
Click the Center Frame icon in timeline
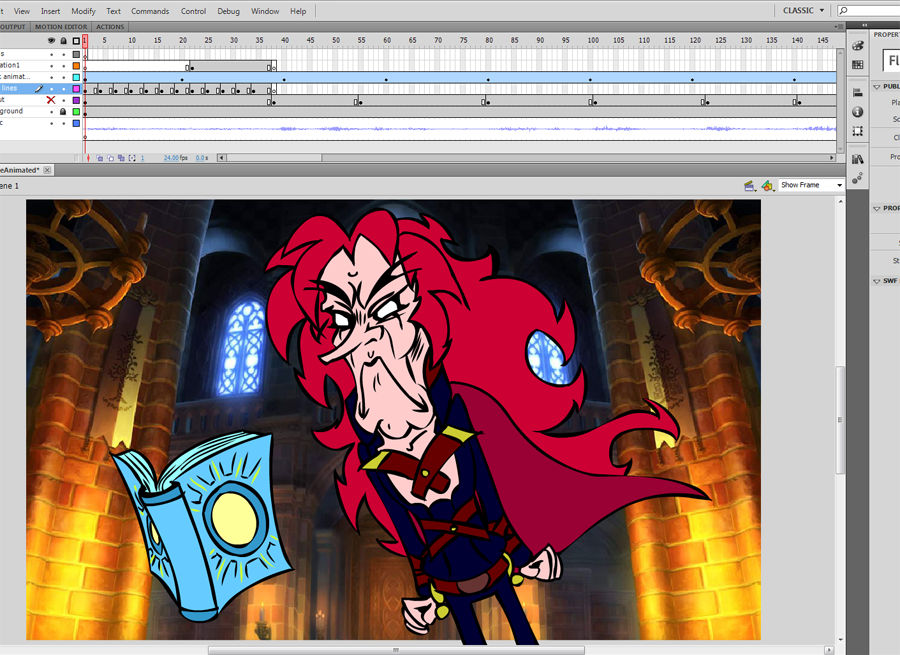[x=88, y=158]
